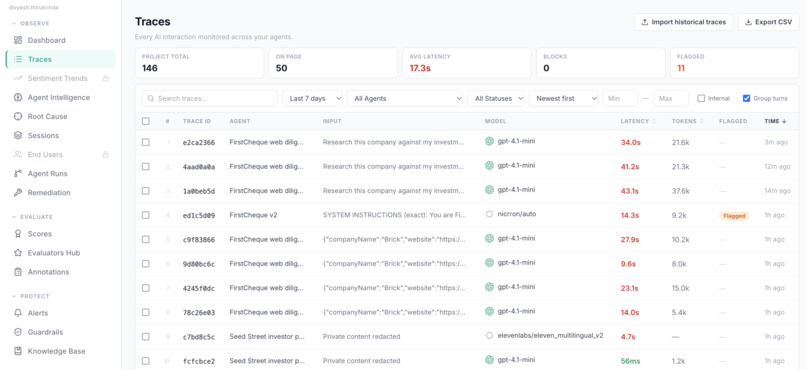Collapse the PROTECT sidebar section
This screenshot has height=370, width=806.
(31, 296)
